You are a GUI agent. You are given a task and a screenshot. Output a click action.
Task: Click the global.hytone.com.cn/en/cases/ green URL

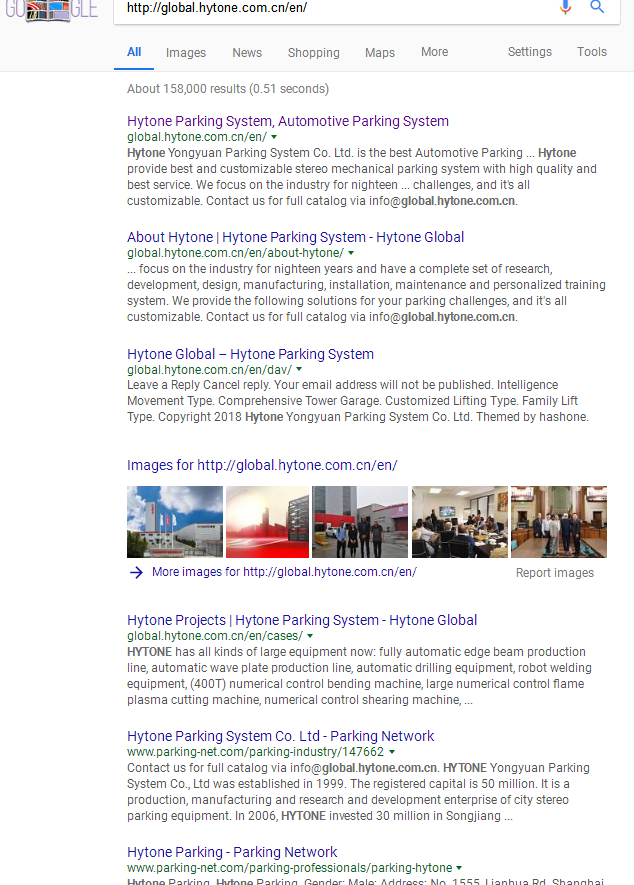pos(215,636)
